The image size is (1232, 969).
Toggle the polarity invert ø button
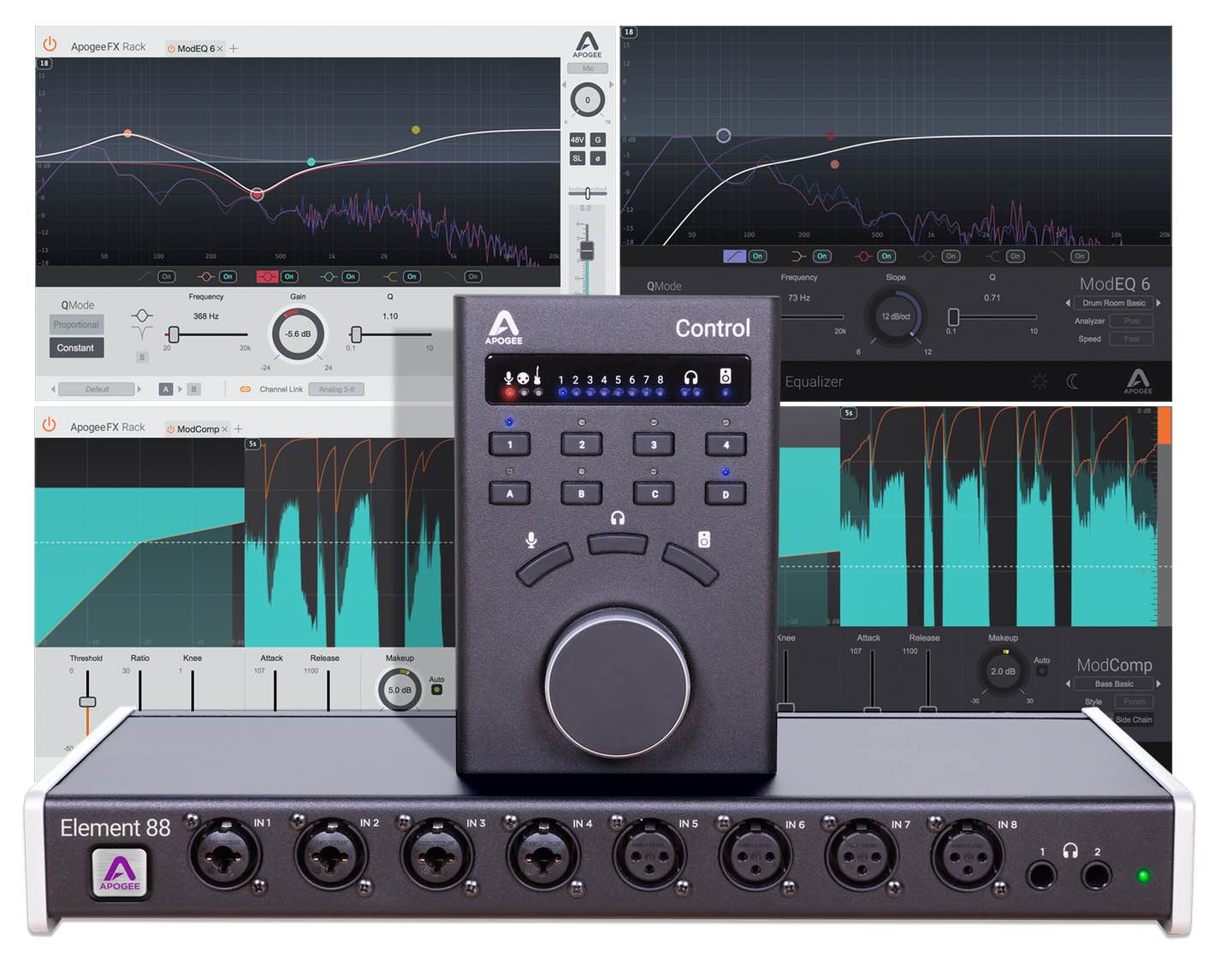[x=598, y=158]
